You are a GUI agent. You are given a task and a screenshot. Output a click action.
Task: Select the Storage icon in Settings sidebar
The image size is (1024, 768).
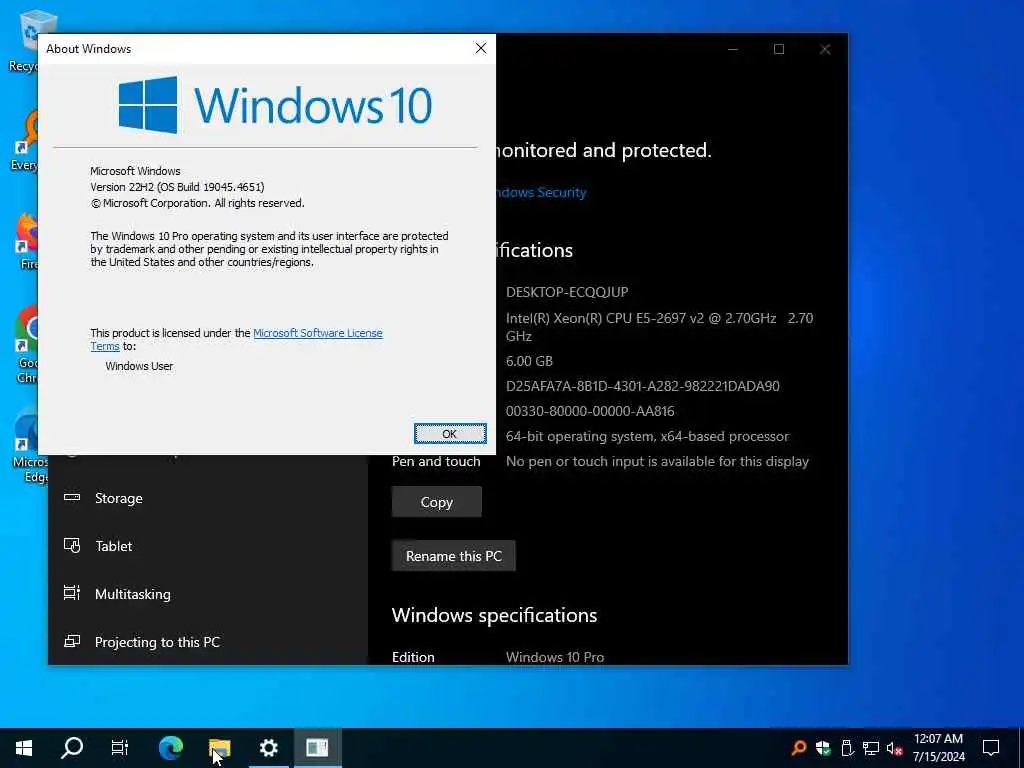(x=72, y=498)
